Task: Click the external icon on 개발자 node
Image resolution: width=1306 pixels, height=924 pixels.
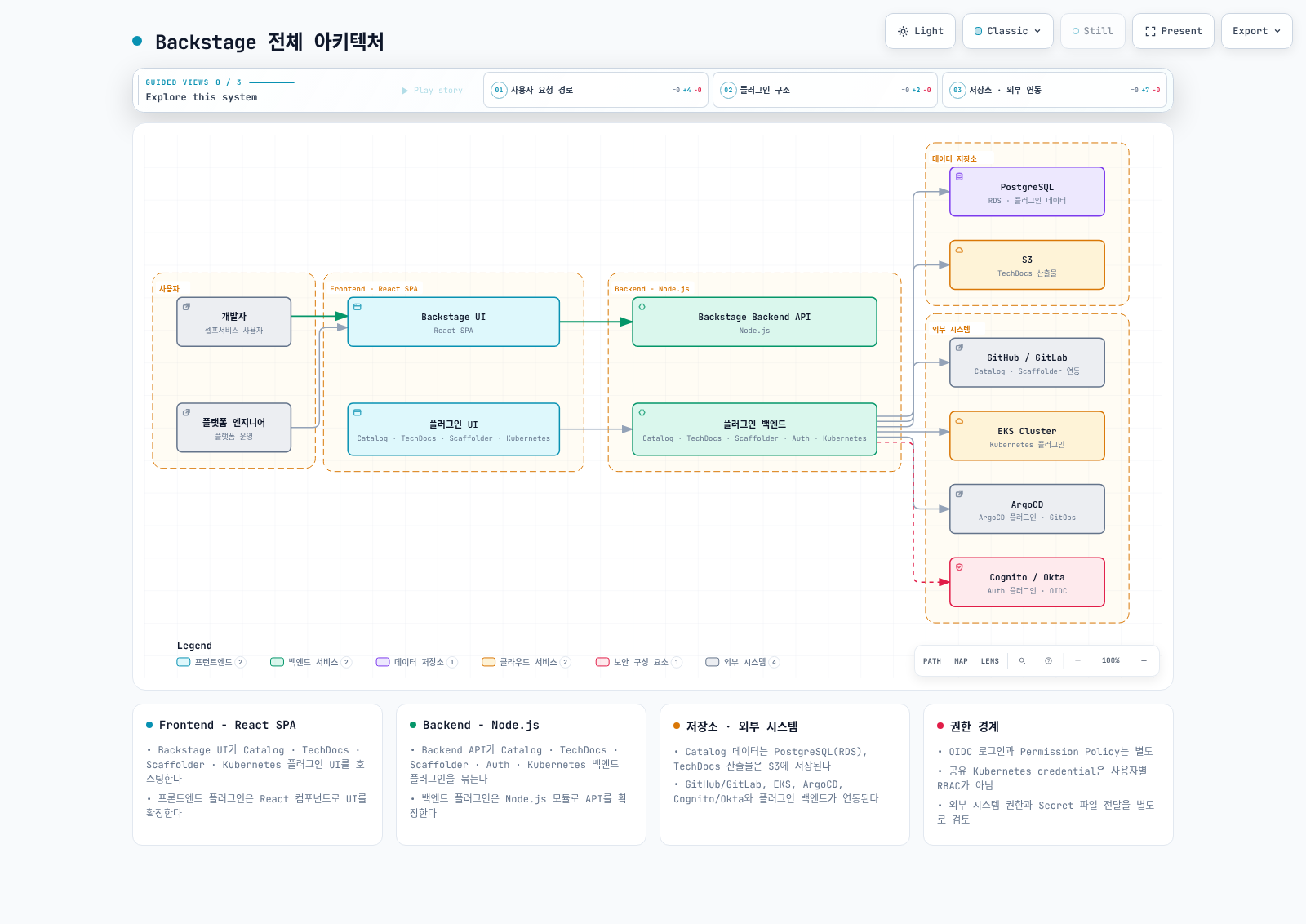Action: pos(187,307)
